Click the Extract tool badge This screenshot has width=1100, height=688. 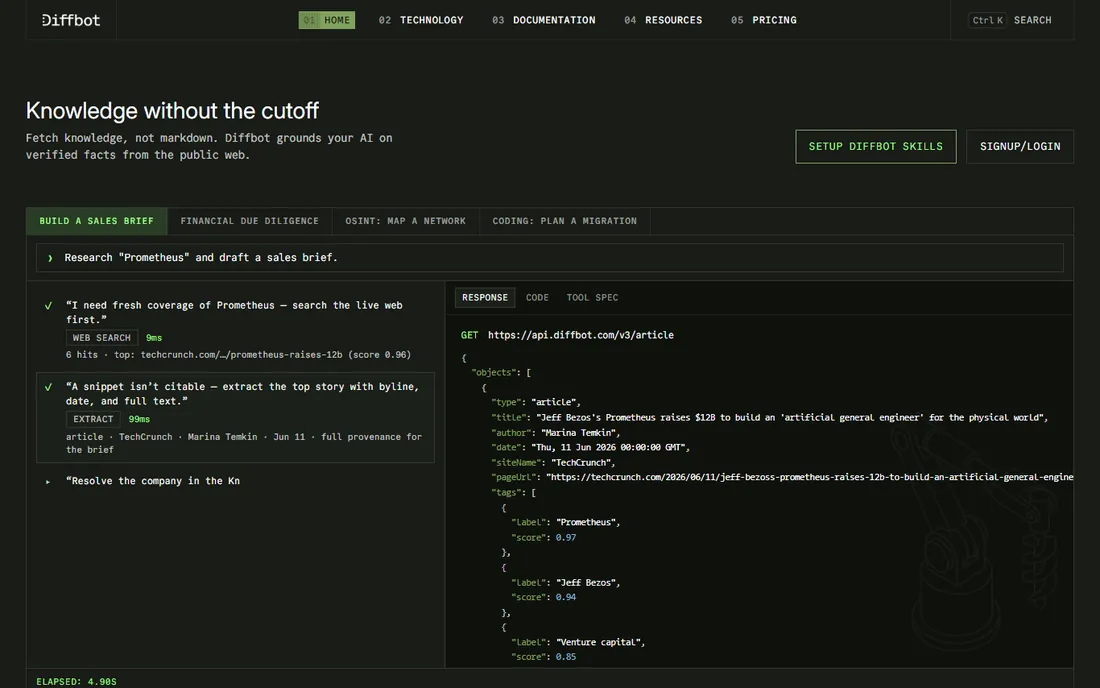pyautogui.click(x=93, y=419)
